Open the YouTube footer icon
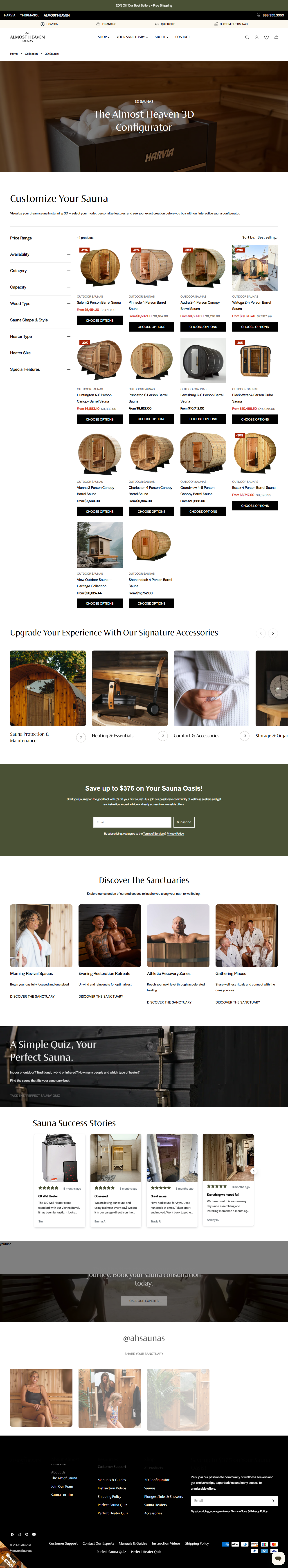The height and width of the screenshot is (1568, 288). pos(34,1534)
